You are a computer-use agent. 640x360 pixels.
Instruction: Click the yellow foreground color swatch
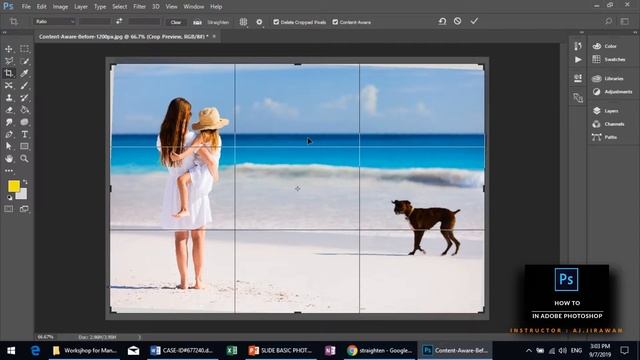pos(13,186)
